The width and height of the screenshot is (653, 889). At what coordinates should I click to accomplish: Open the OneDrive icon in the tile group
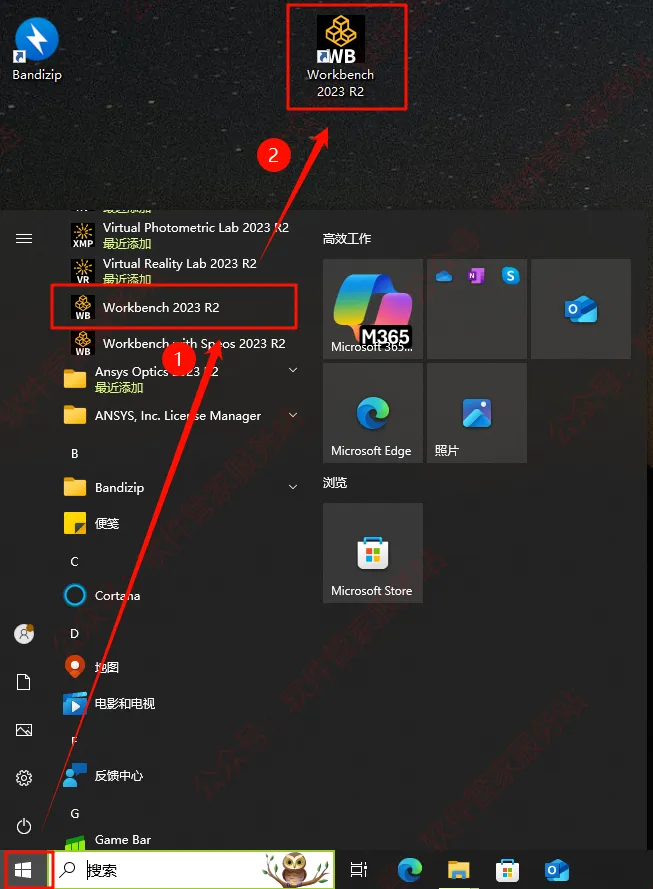444,276
